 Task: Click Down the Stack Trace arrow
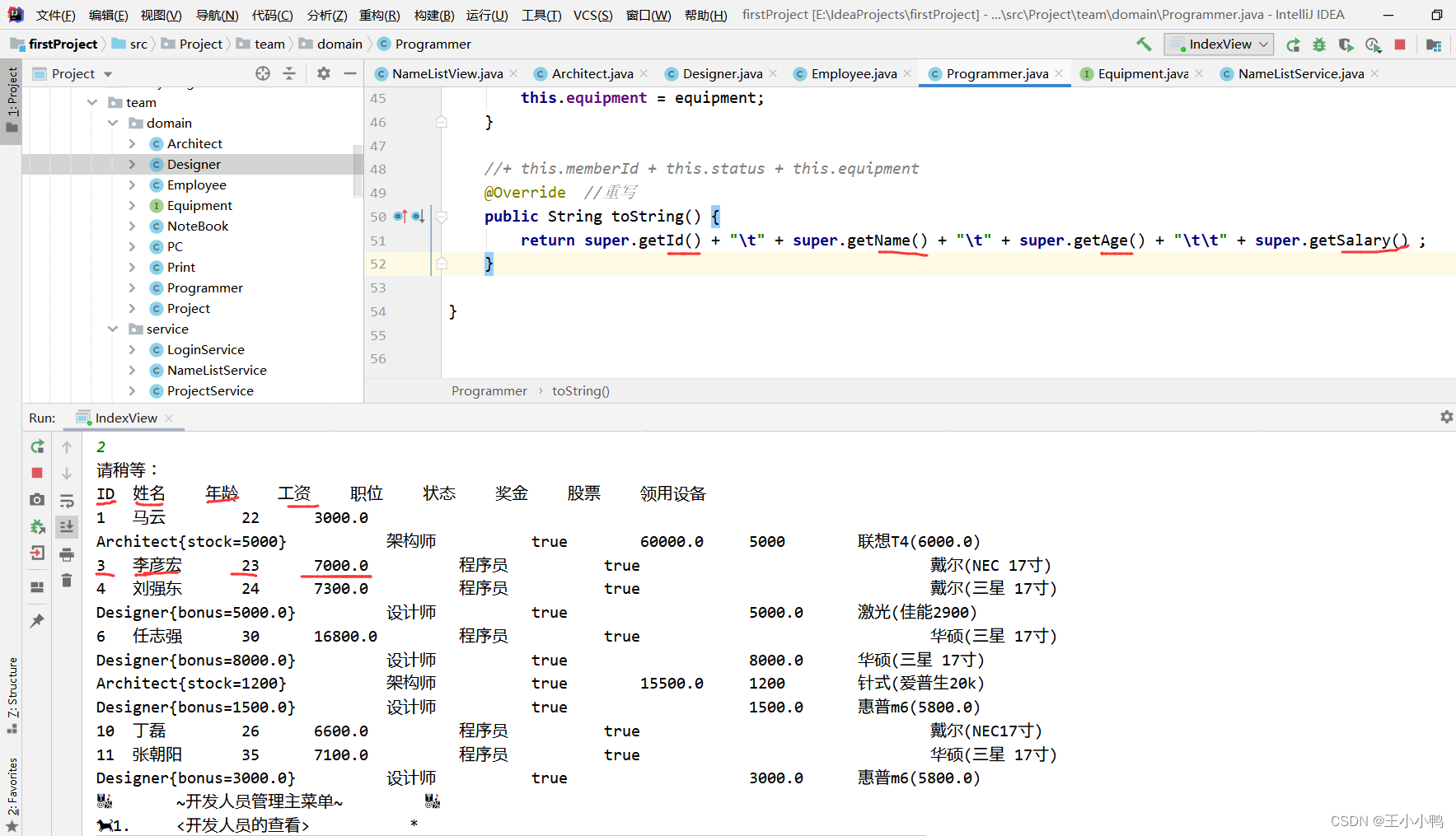pyautogui.click(x=67, y=473)
